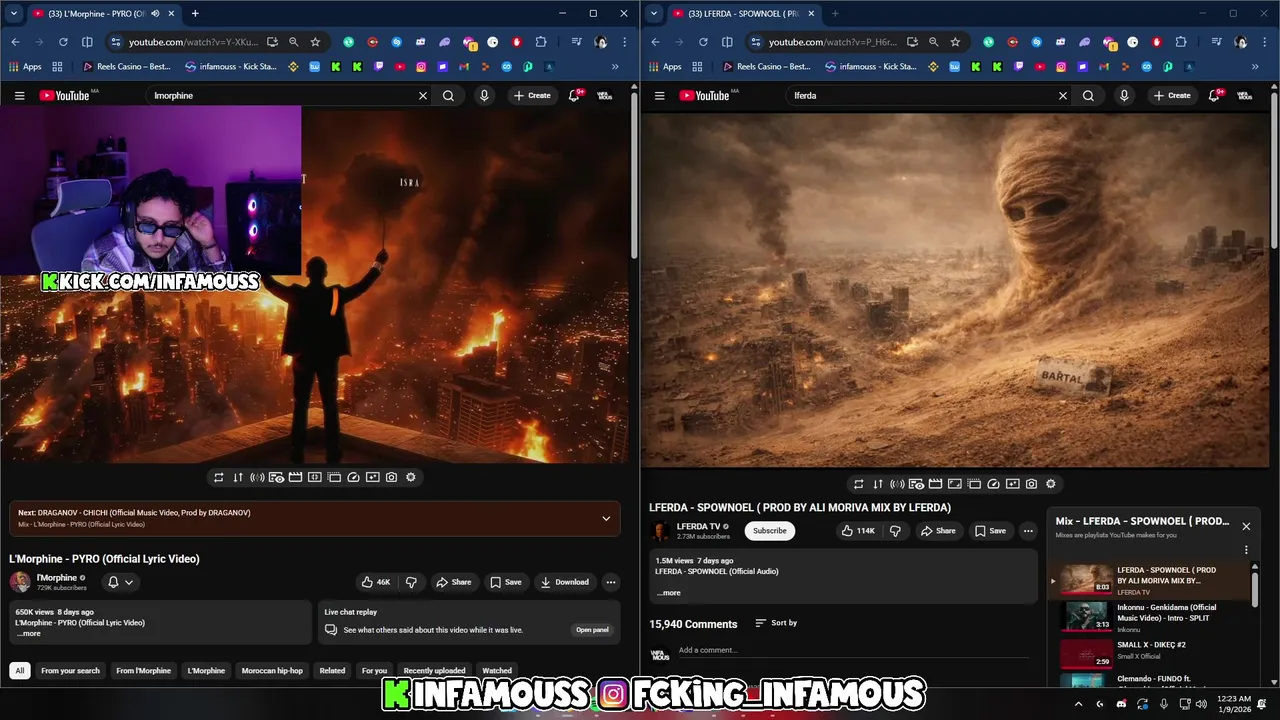Image resolution: width=1280 pixels, height=720 pixels.
Task: Open YouTube guide menu in left window
Action: coord(19,96)
